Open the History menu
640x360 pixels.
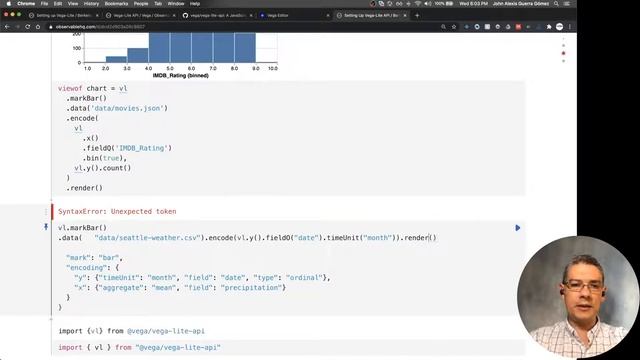91,4
